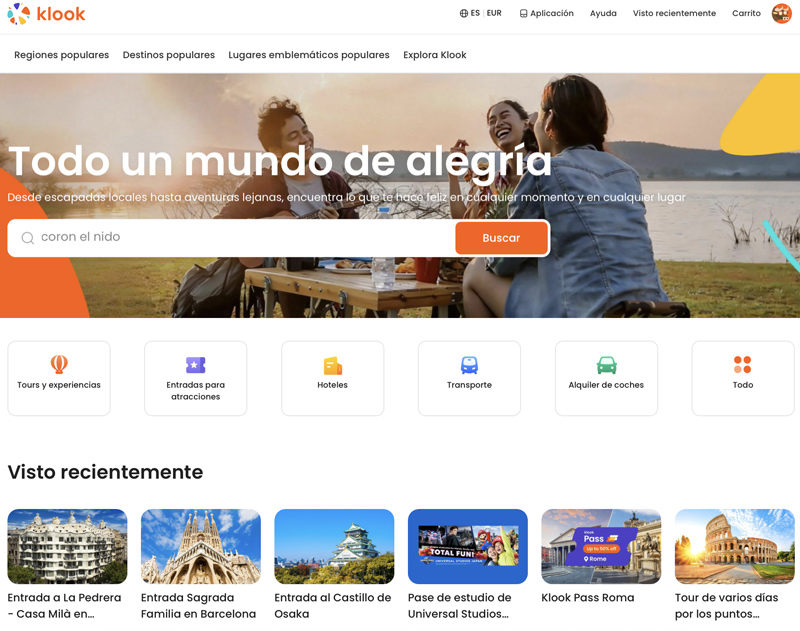Click 'Entrada al Castillo de Osaka' title
800x631 pixels.
[333, 605]
